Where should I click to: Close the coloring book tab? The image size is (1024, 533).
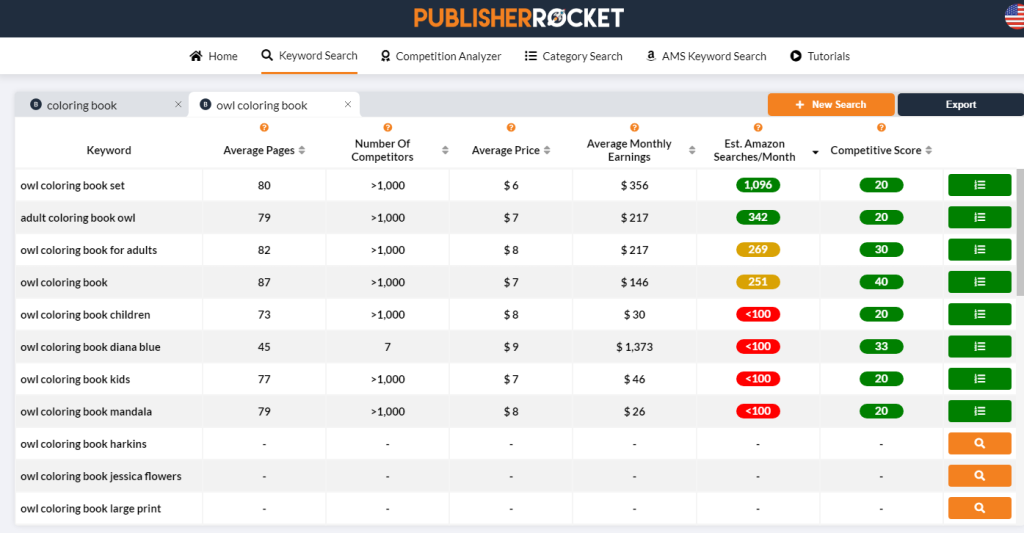[x=178, y=105]
